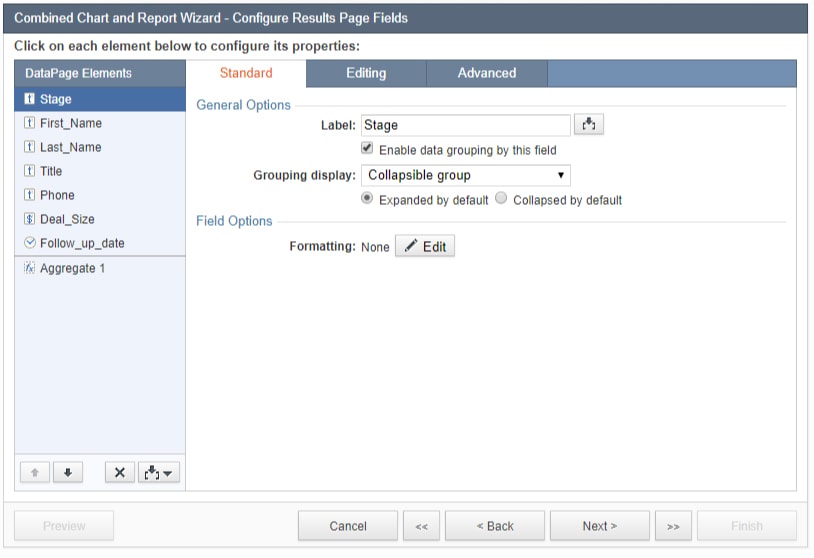Delete selected element with X button

pos(119,473)
